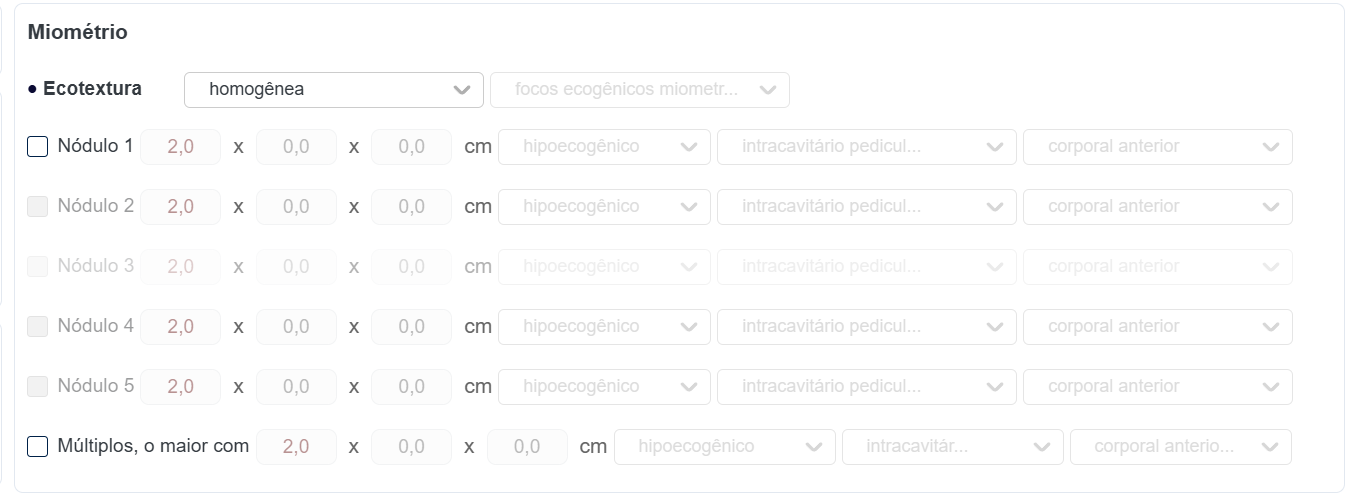Click Nódulo 1 third dimension field

click(x=411, y=147)
